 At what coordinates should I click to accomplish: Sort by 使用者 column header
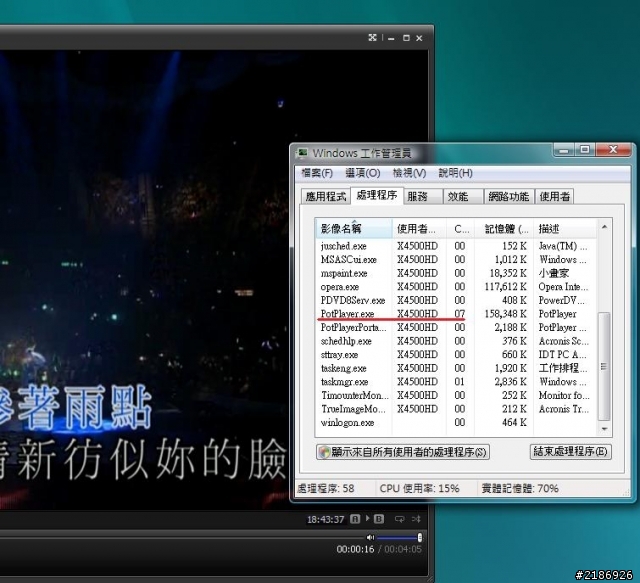(x=419, y=229)
